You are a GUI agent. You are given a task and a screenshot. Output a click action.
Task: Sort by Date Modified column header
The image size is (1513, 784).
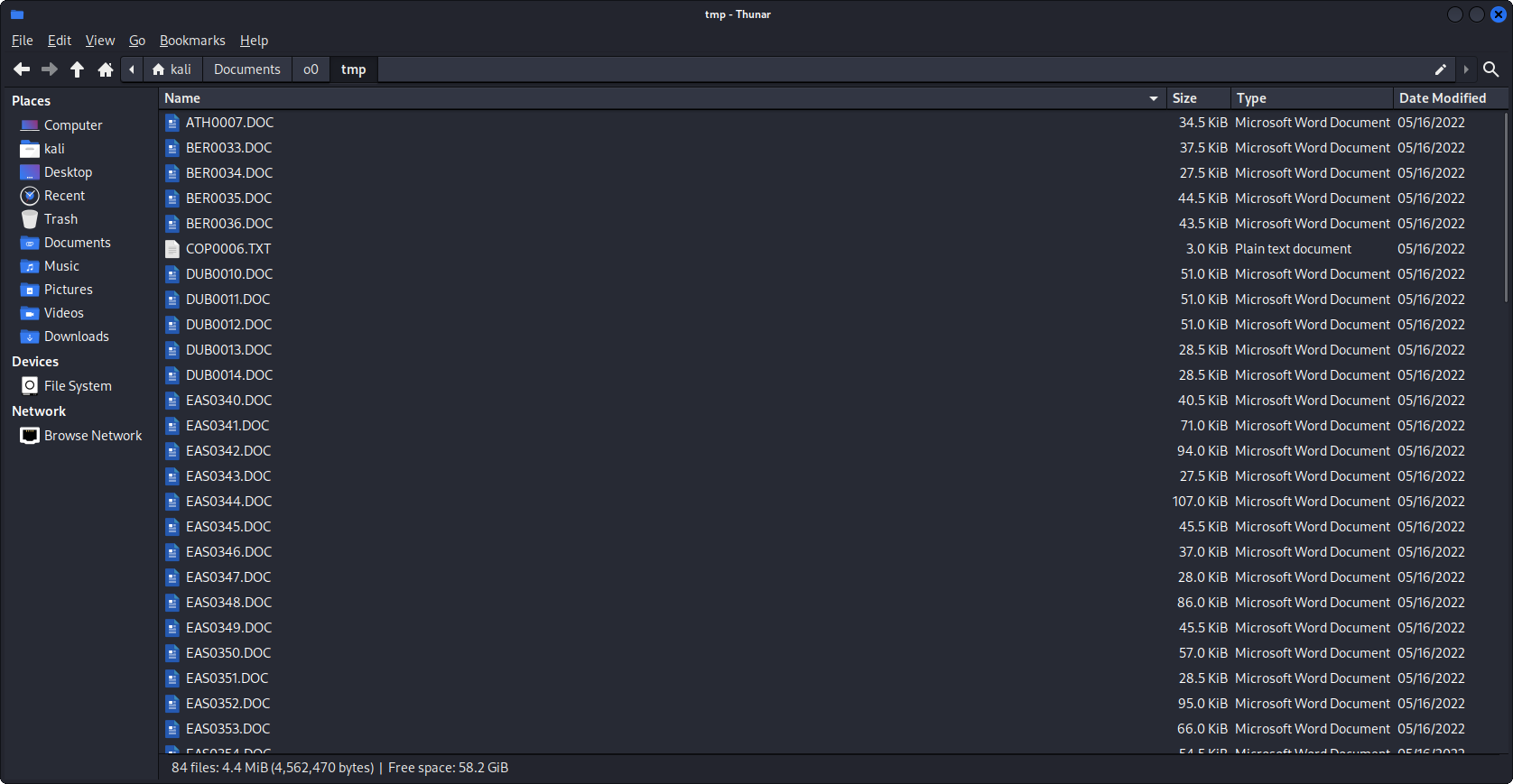point(1442,98)
